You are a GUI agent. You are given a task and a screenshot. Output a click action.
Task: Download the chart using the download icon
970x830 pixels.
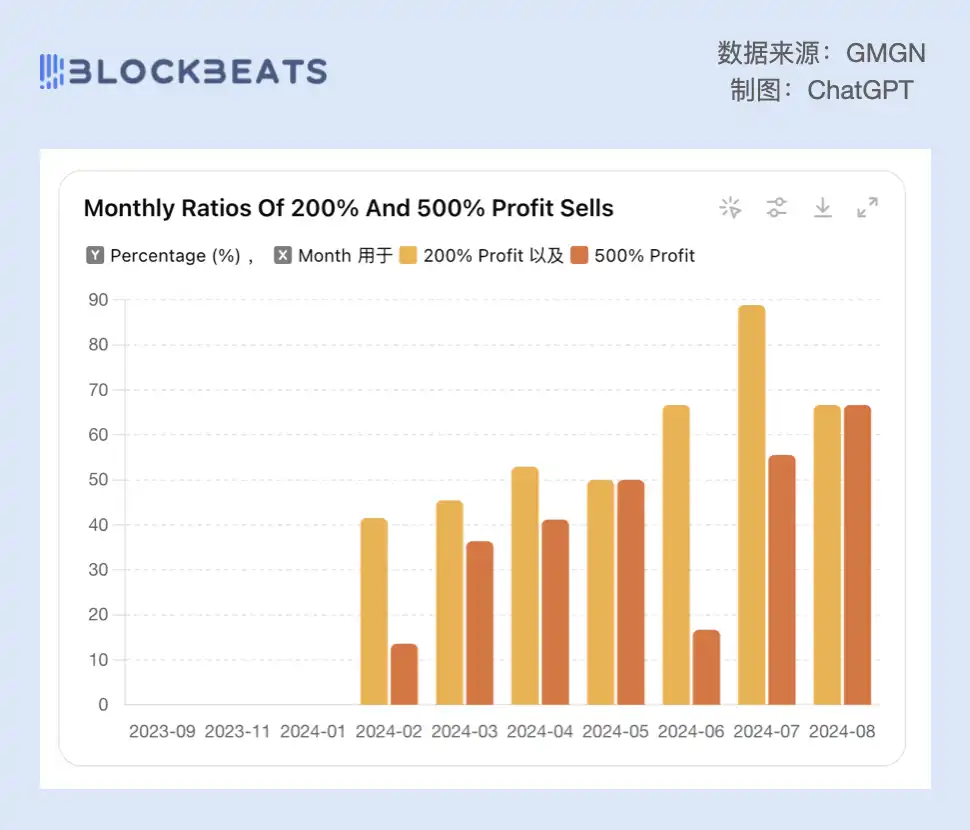click(823, 207)
